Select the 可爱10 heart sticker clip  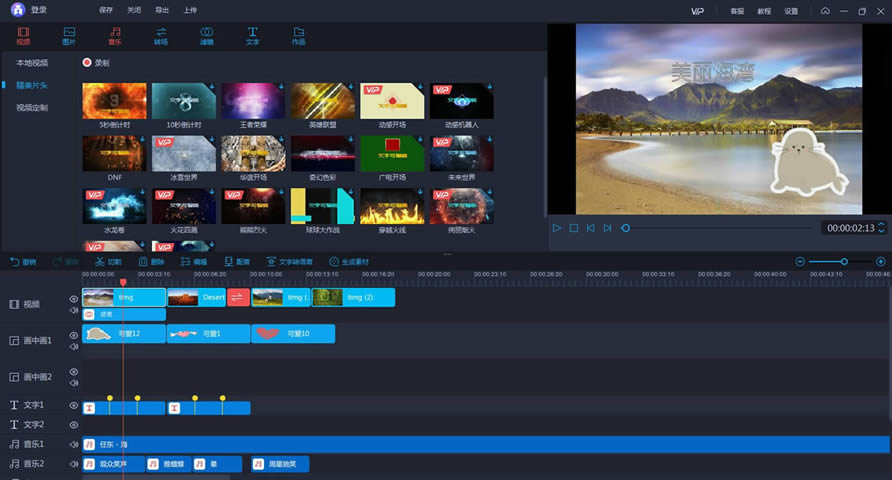[293, 334]
